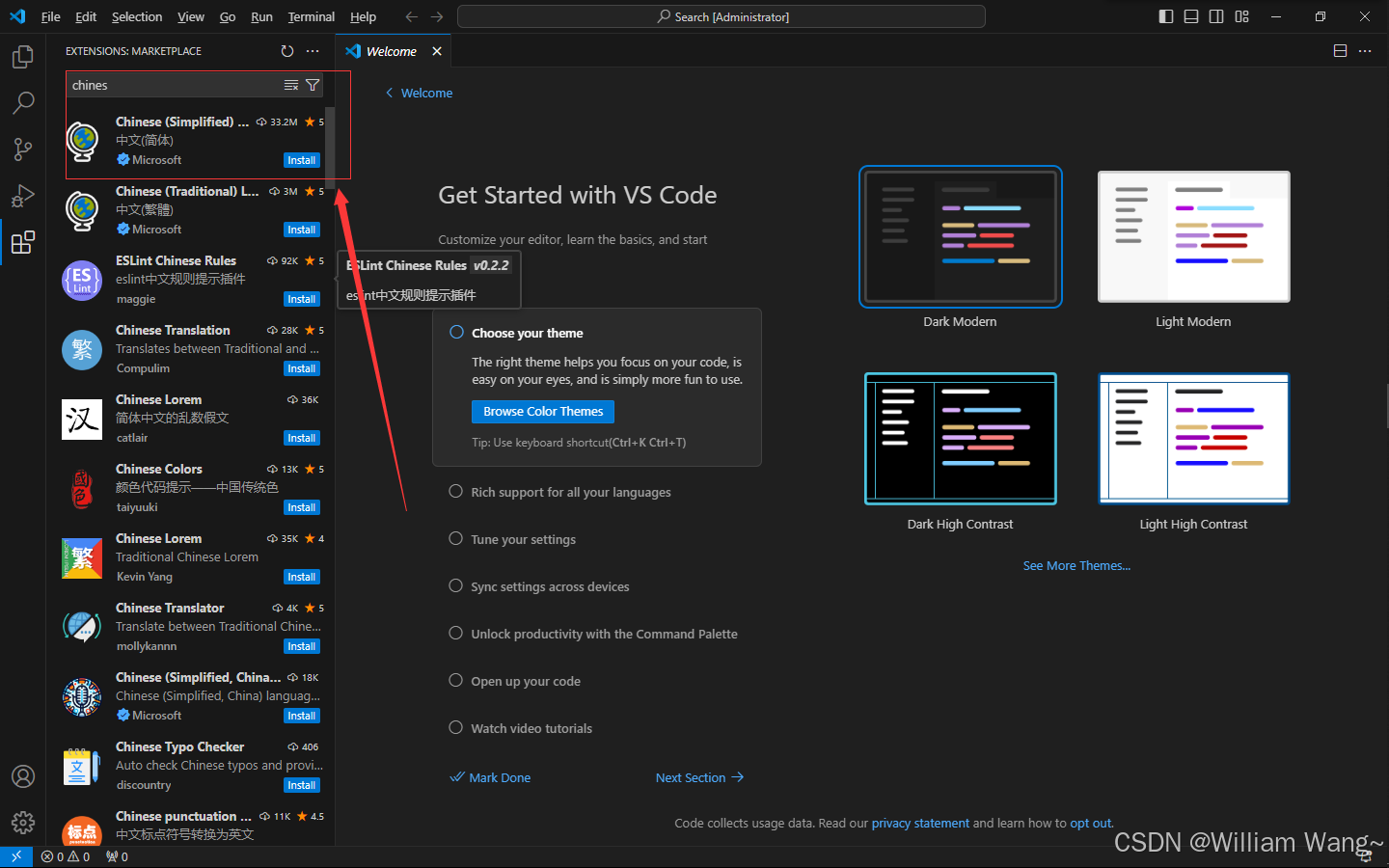The width and height of the screenshot is (1389, 868).
Task: Toggle panel layout icon
Action: click(1191, 16)
